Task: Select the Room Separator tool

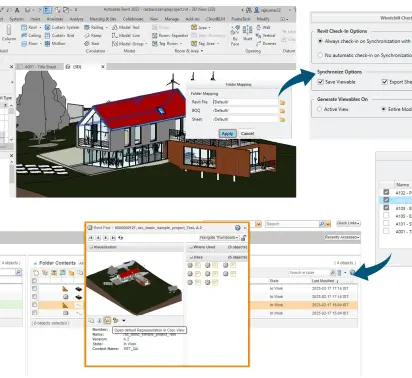Action: (170, 35)
